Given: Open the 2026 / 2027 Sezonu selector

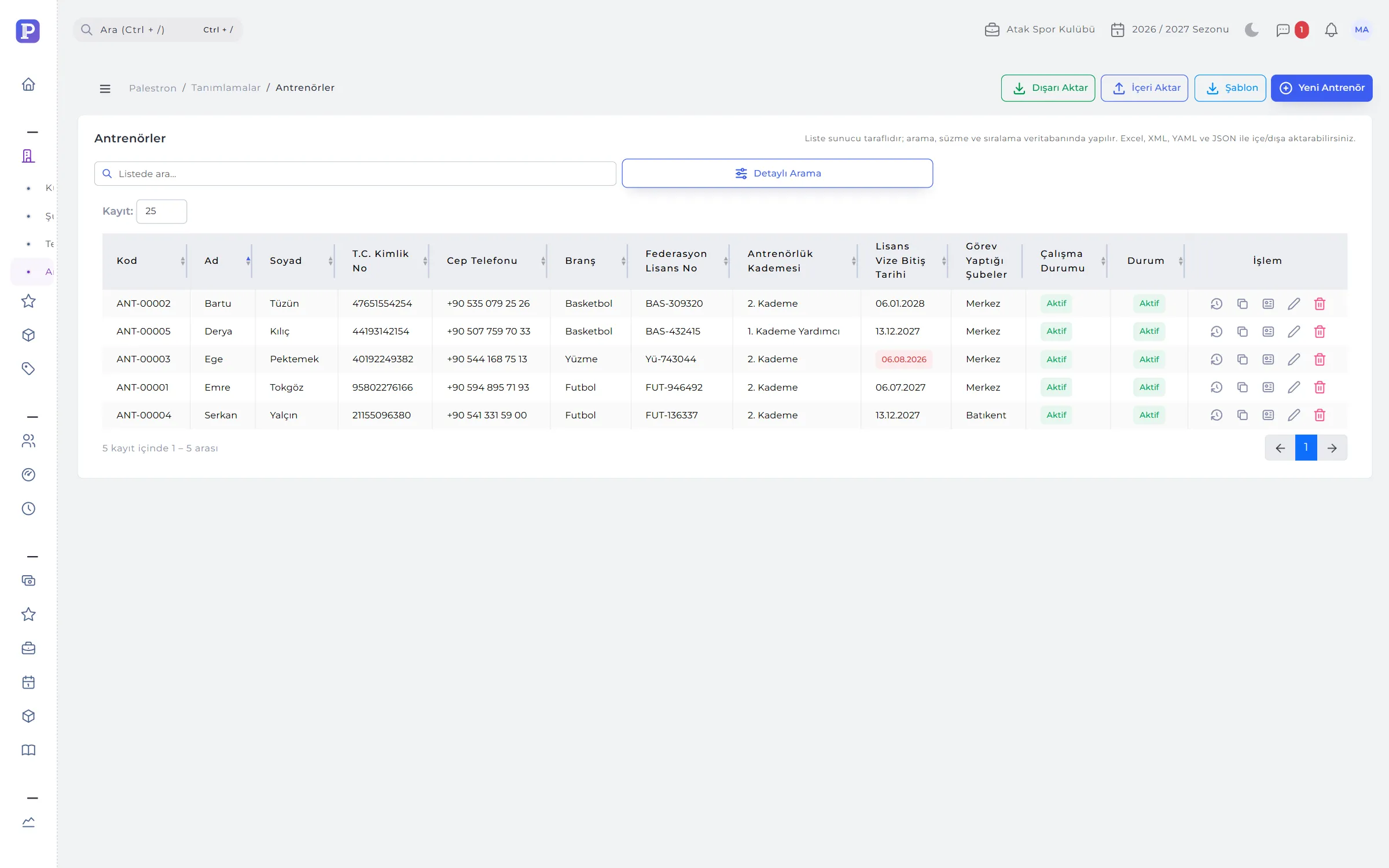Looking at the screenshot, I should [x=1170, y=30].
